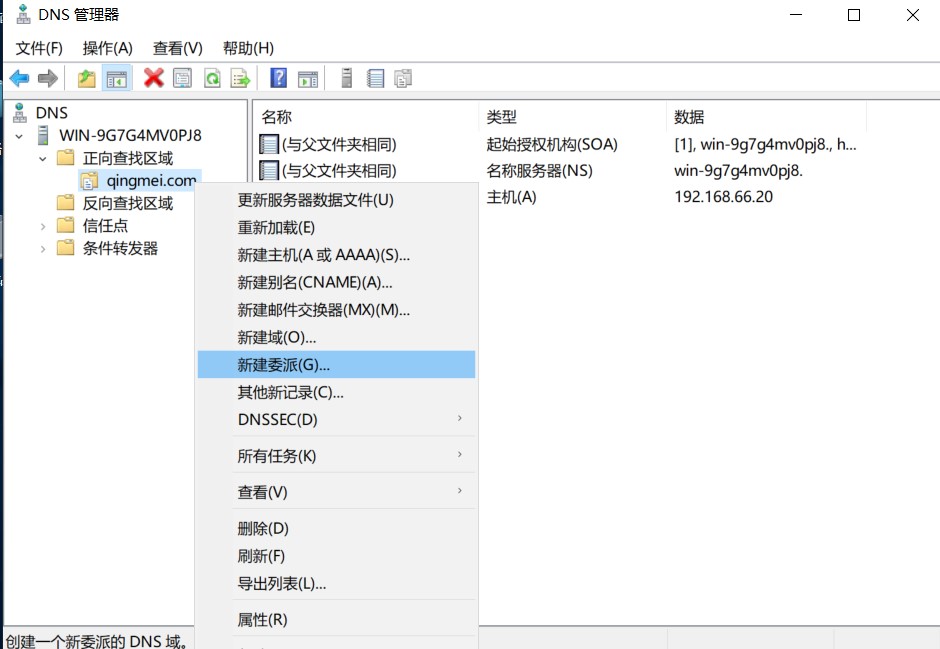940x649 pixels.
Task: Click the stacked documents toolbar icon
Action: (x=403, y=78)
